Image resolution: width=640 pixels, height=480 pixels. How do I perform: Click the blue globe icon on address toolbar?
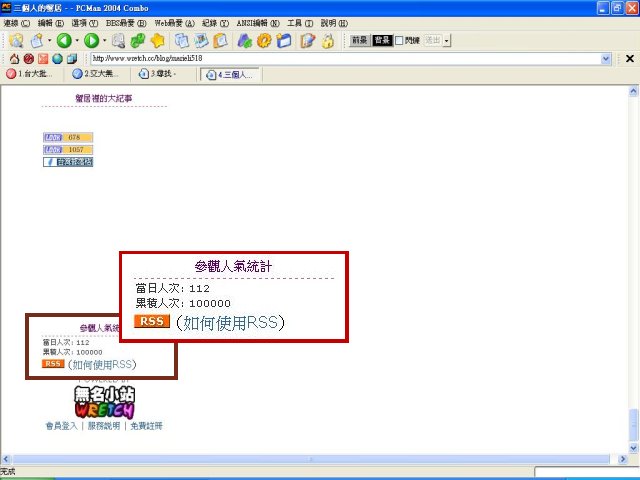click(x=57, y=59)
